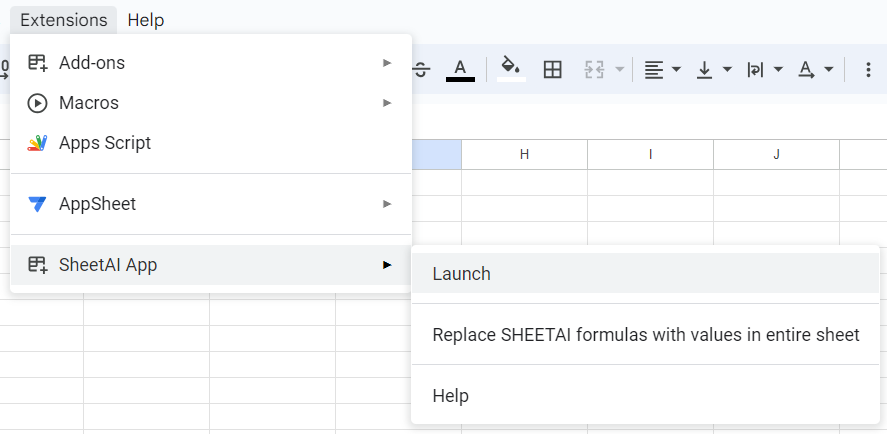This screenshot has height=434, width=887.
Task: Open the text rotation dropdown
Action: (815, 70)
